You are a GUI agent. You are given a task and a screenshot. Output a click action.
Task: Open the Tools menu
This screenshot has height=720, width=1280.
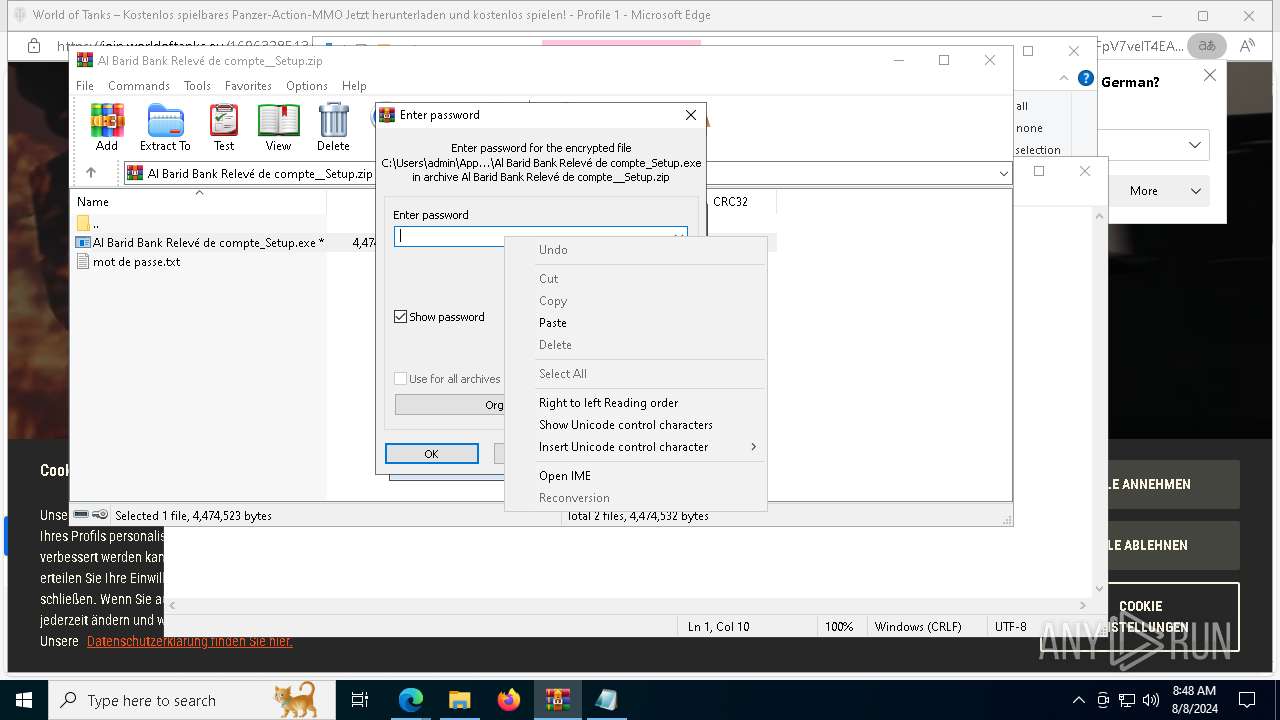(197, 86)
